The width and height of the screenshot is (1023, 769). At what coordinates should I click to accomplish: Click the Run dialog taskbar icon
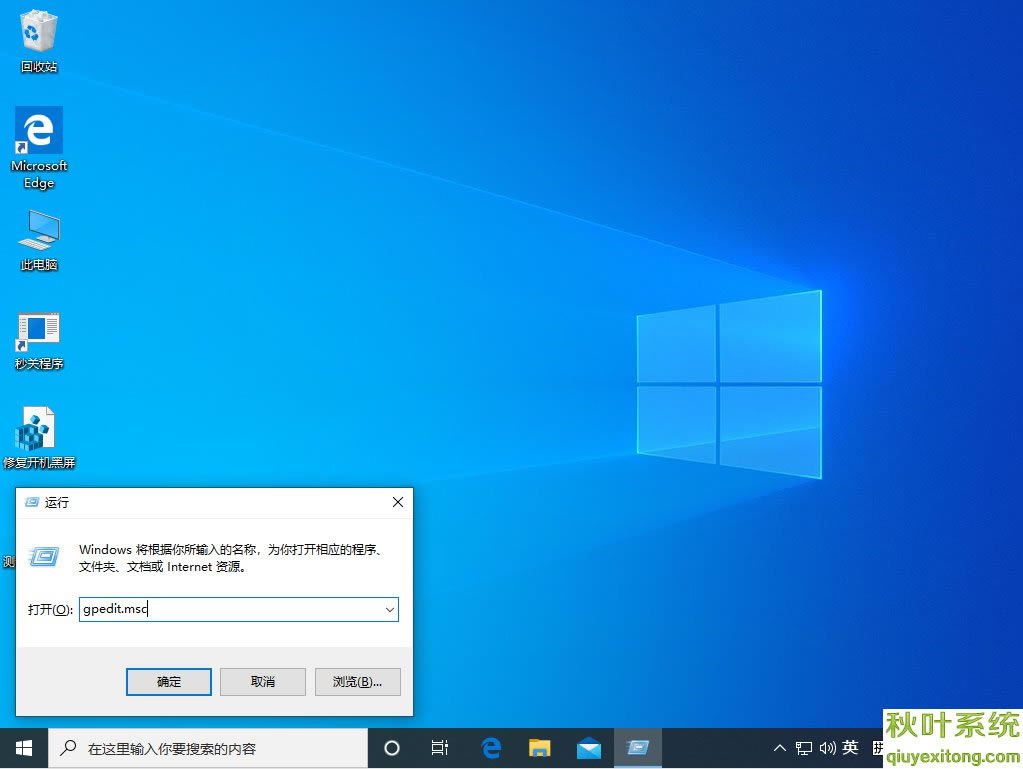(x=637, y=748)
